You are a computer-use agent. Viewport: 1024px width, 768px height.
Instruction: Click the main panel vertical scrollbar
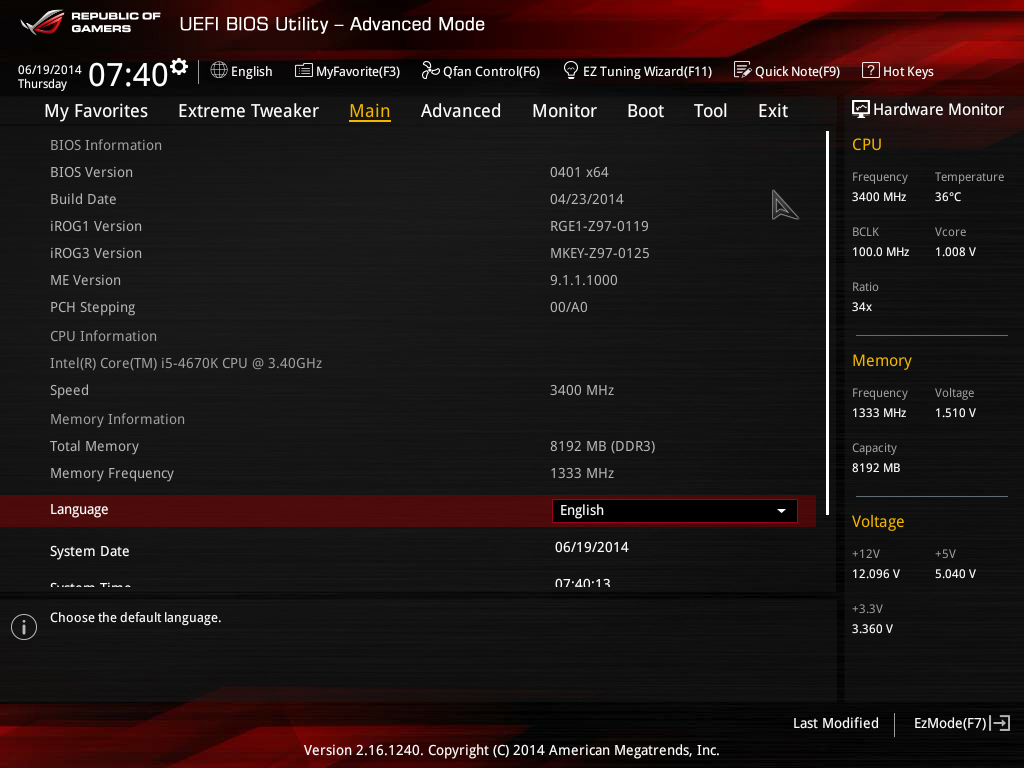point(827,323)
